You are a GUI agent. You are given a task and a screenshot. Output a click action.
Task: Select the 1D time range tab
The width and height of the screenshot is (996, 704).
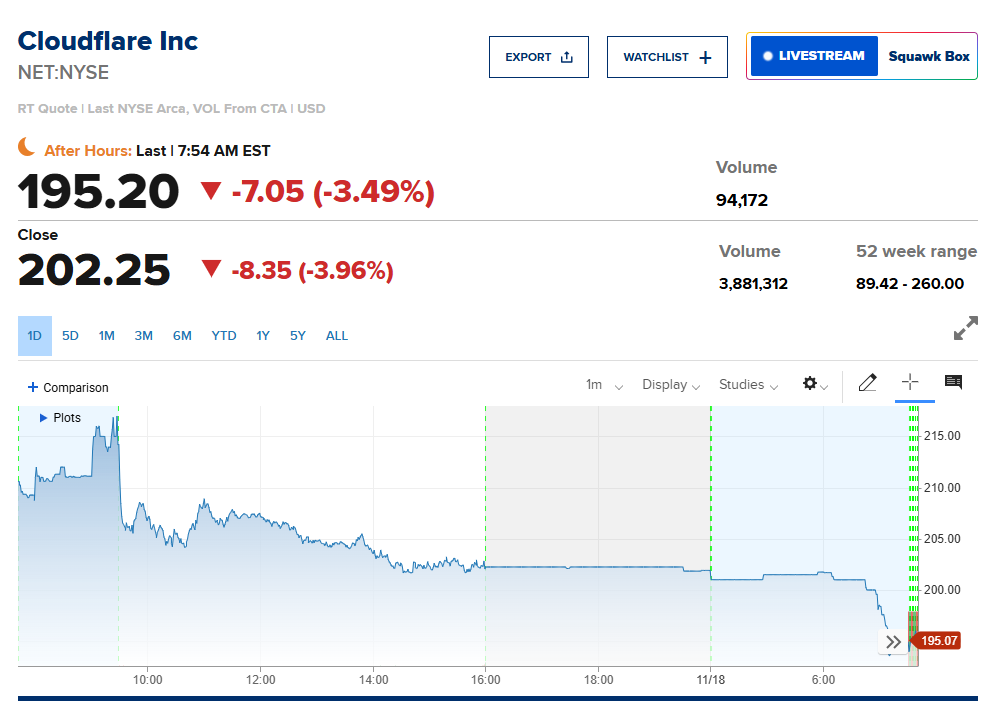pos(35,336)
